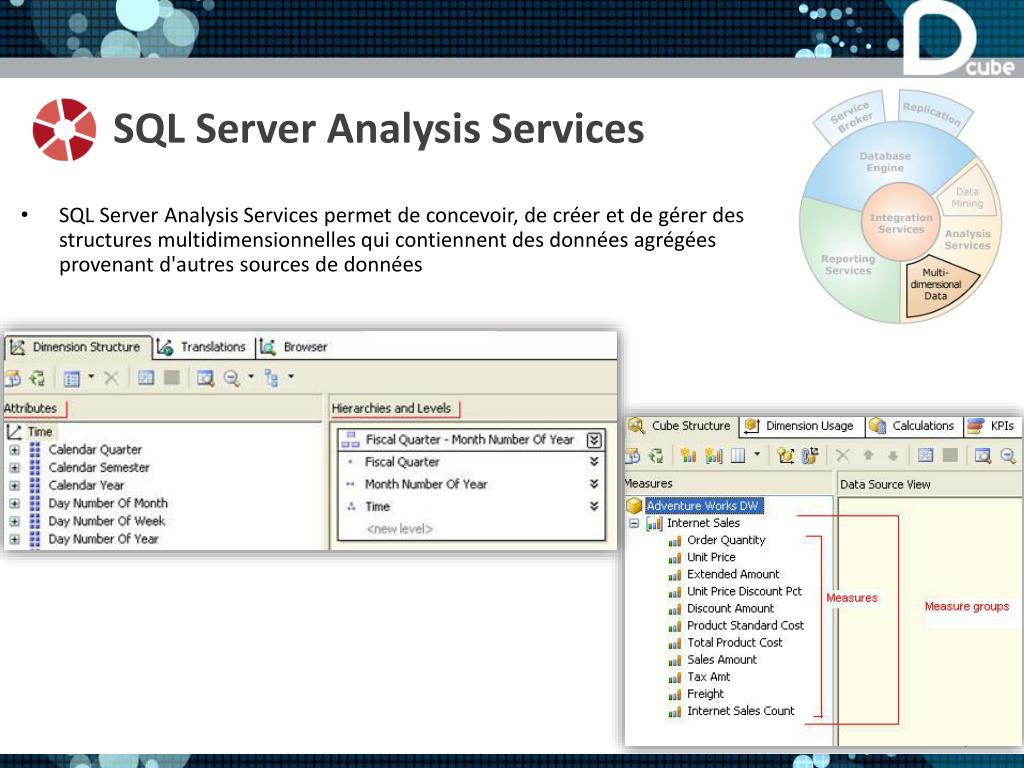Click the Internet Sales measure group icon

[x=654, y=523]
